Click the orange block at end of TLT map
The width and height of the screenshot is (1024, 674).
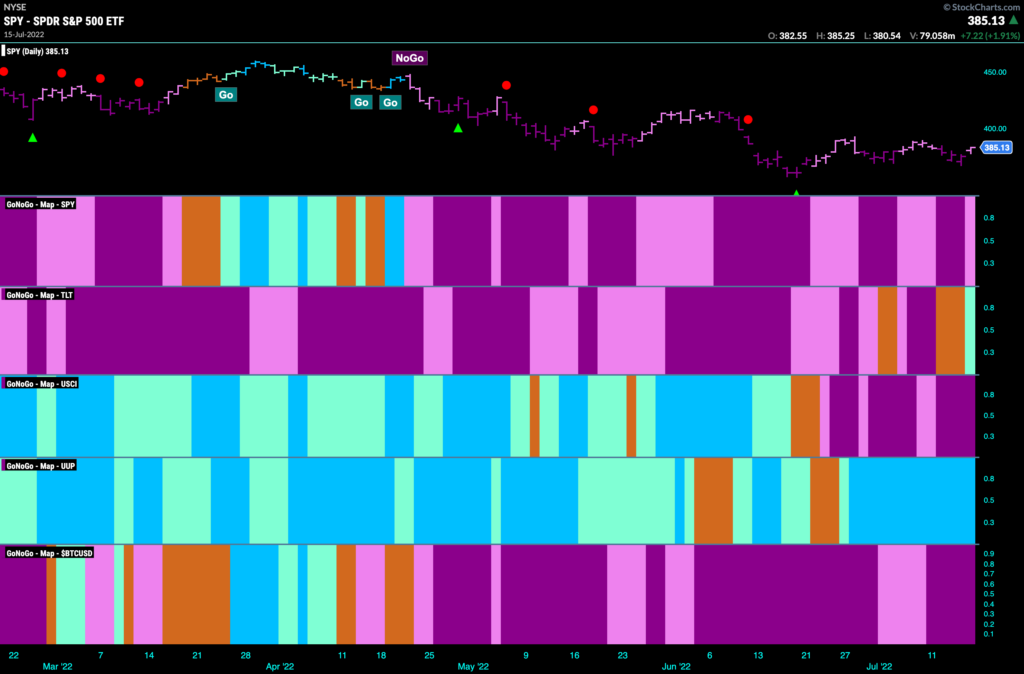[x=950, y=330]
